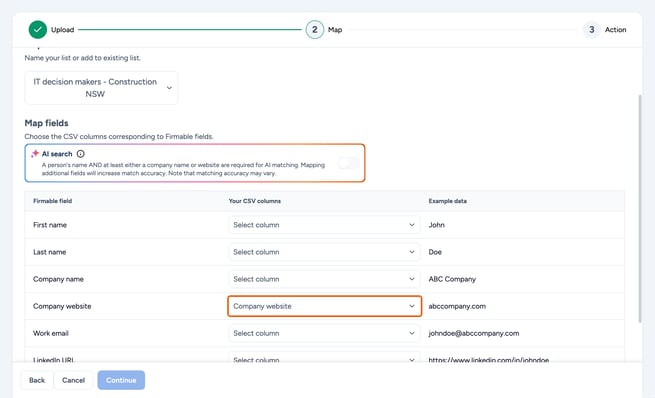
Task: Click the step 3 Action circle
Action: [x=592, y=30]
